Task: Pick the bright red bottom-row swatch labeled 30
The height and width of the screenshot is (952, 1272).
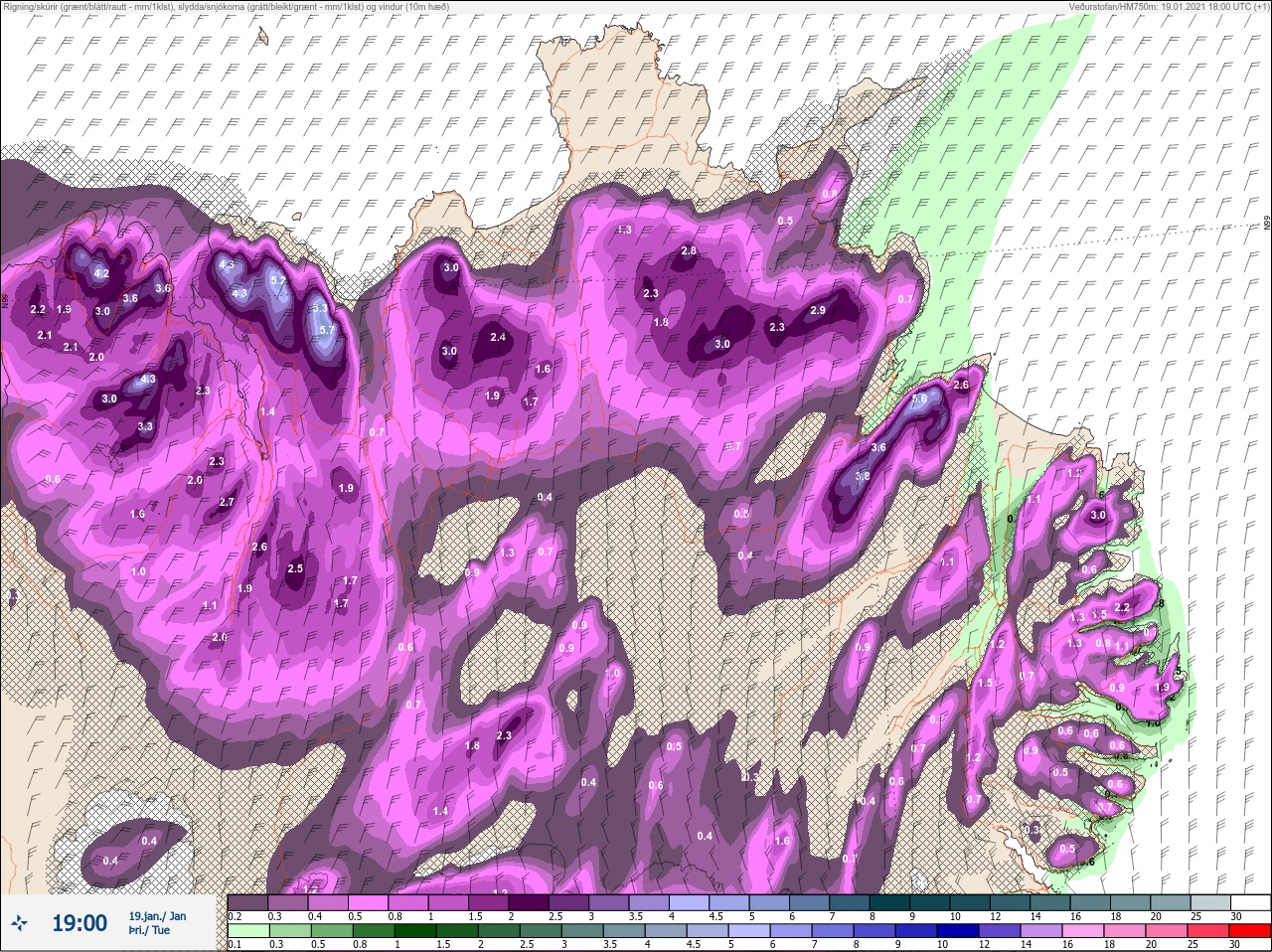Action: point(1250,931)
